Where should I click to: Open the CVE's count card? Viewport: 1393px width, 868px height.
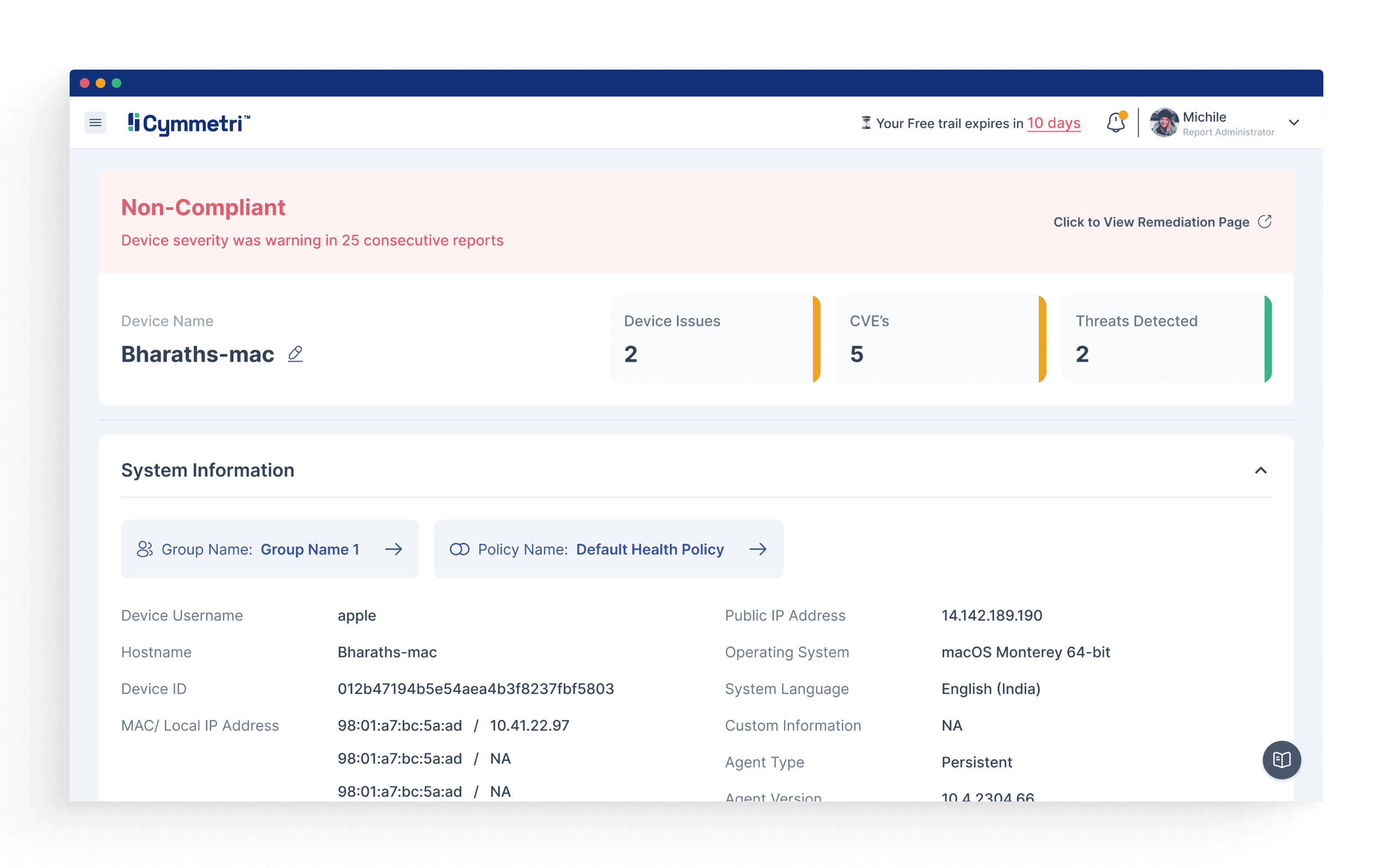click(939, 339)
